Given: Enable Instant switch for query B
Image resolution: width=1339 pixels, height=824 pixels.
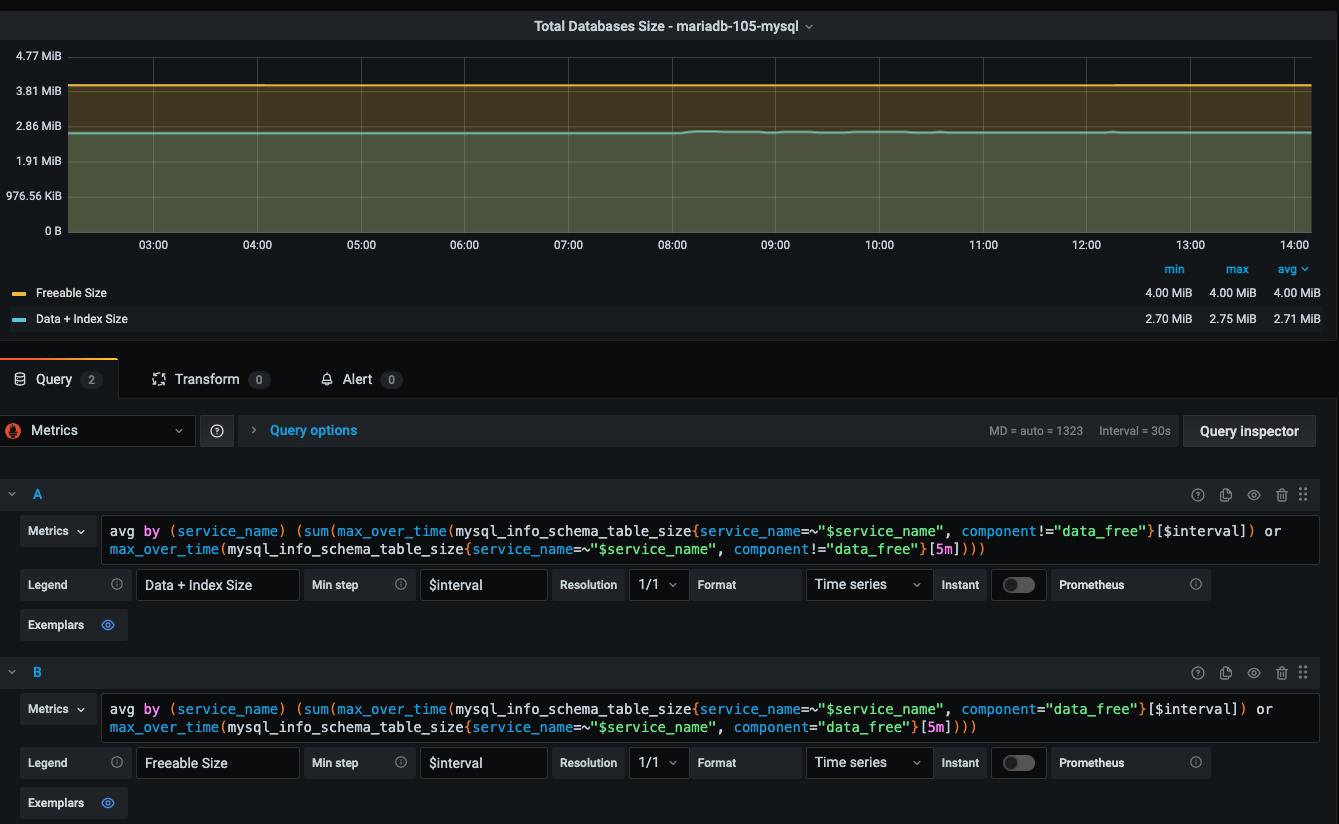Looking at the screenshot, I should coord(1018,763).
